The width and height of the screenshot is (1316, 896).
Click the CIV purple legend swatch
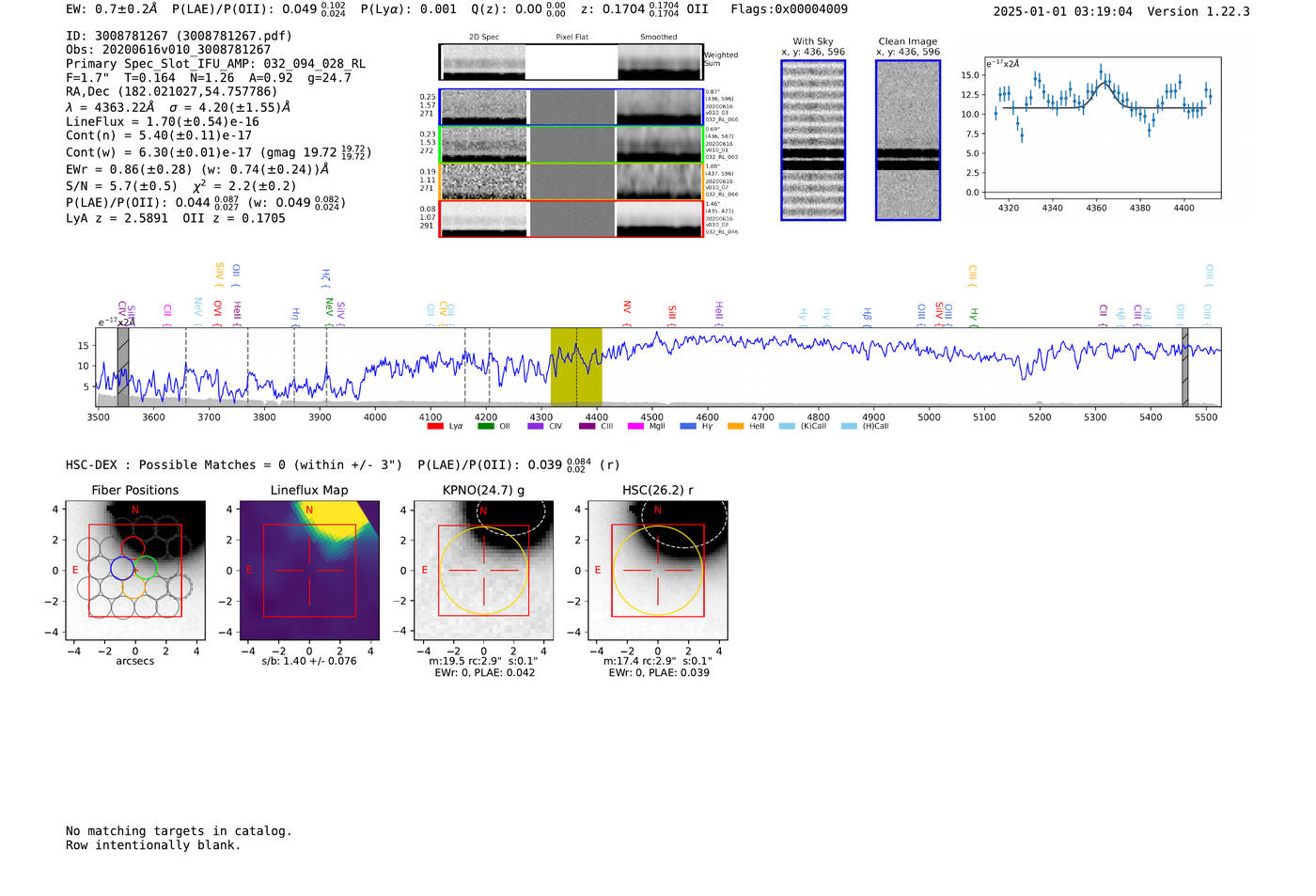point(536,426)
